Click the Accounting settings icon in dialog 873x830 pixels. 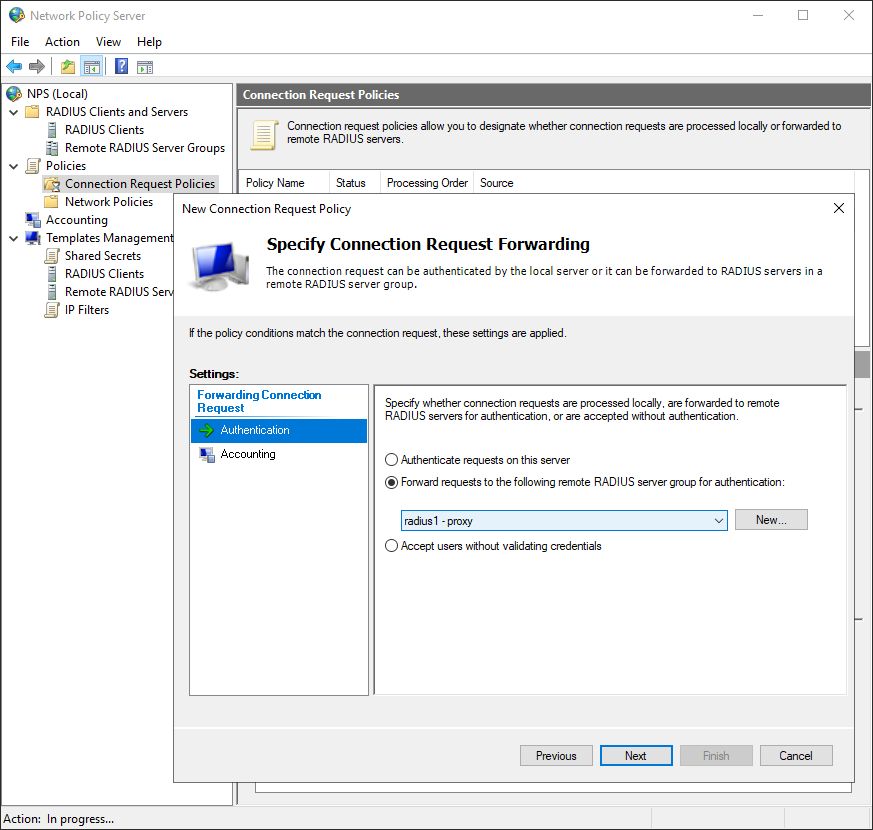207,454
